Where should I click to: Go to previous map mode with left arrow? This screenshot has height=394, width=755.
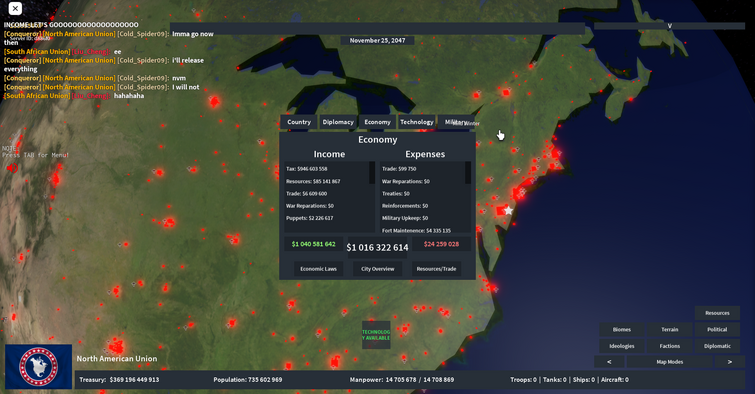(x=609, y=362)
